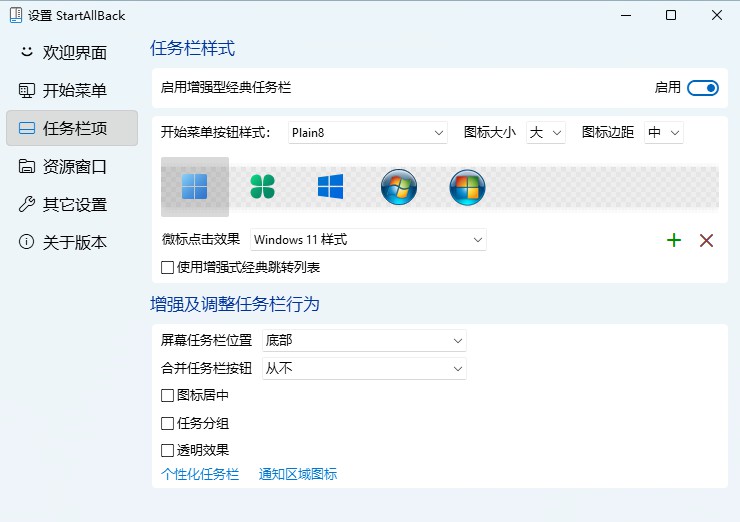740x522 pixels.
Task: Expand the 合并任务栏按钮 combo box
Action: [x=364, y=369]
